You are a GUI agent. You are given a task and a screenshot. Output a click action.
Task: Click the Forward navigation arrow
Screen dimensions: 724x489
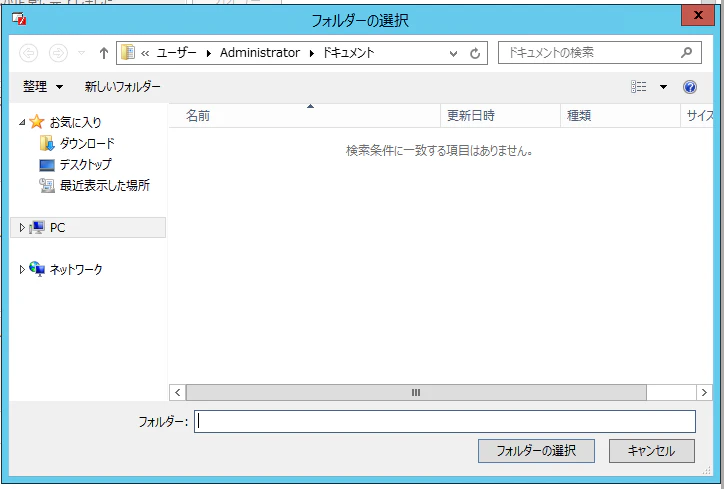58,53
